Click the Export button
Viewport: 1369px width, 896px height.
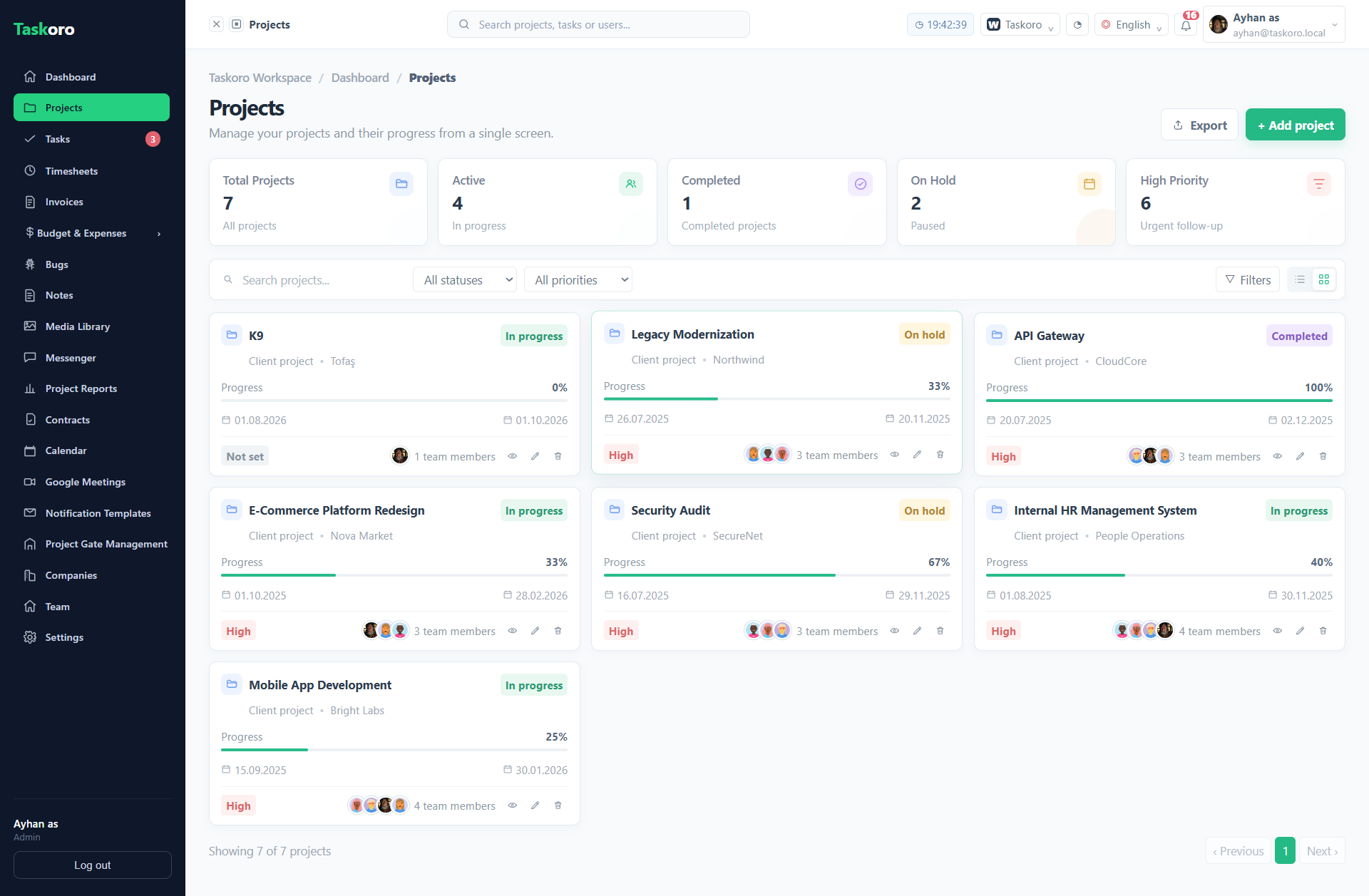point(1200,125)
